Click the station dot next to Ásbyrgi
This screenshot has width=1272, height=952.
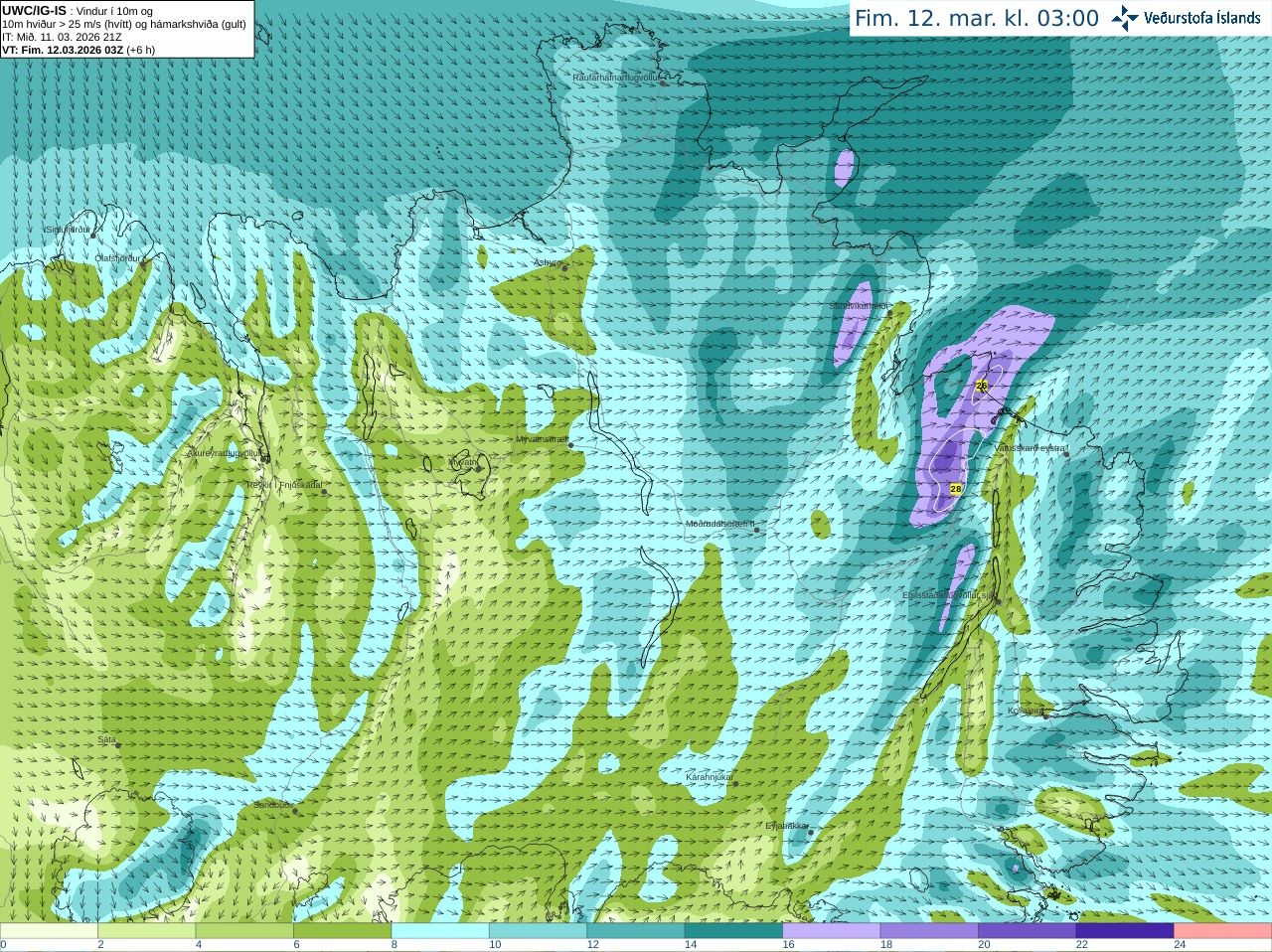point(565,268)
